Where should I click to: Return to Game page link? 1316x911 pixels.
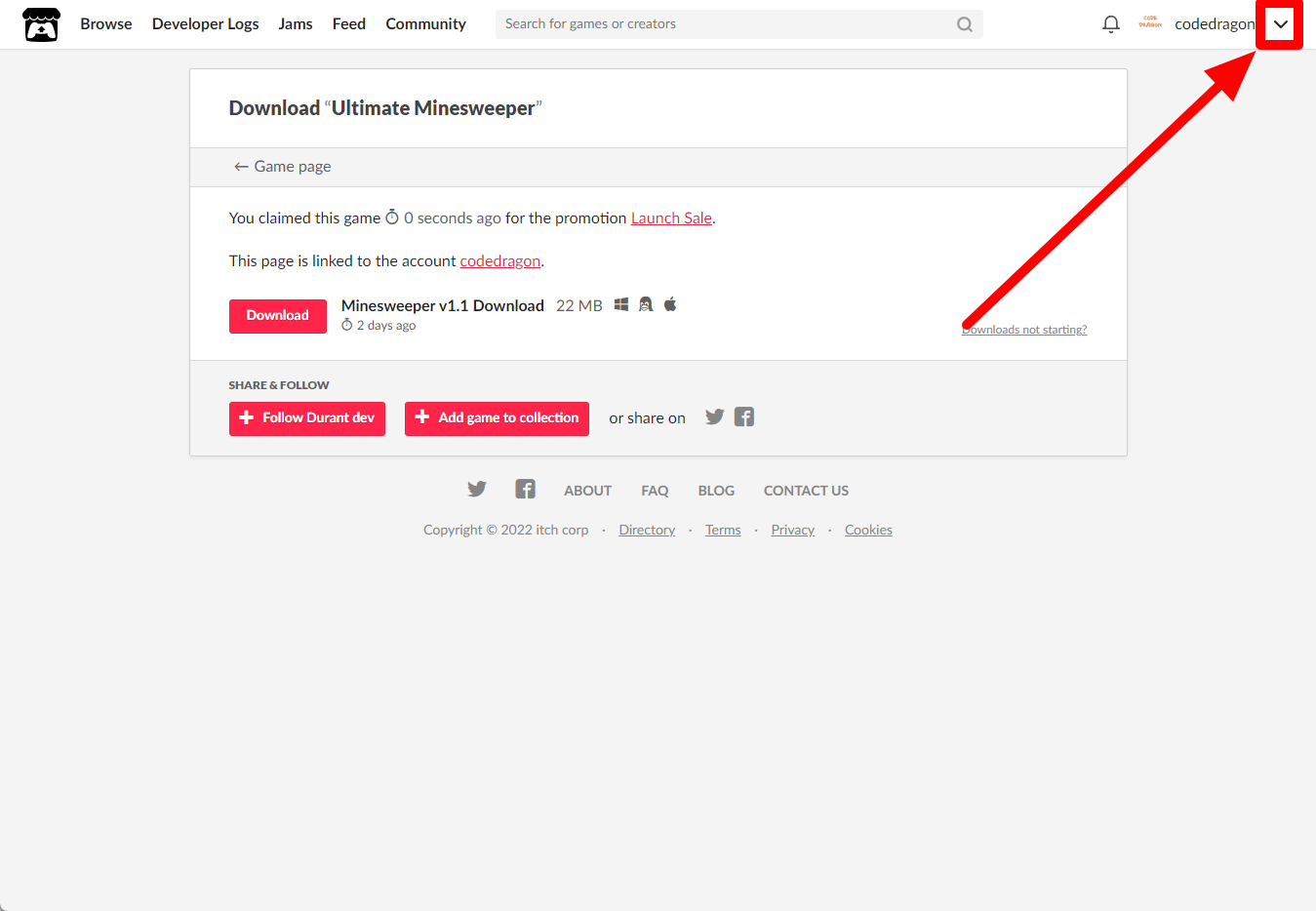[282, 167]
